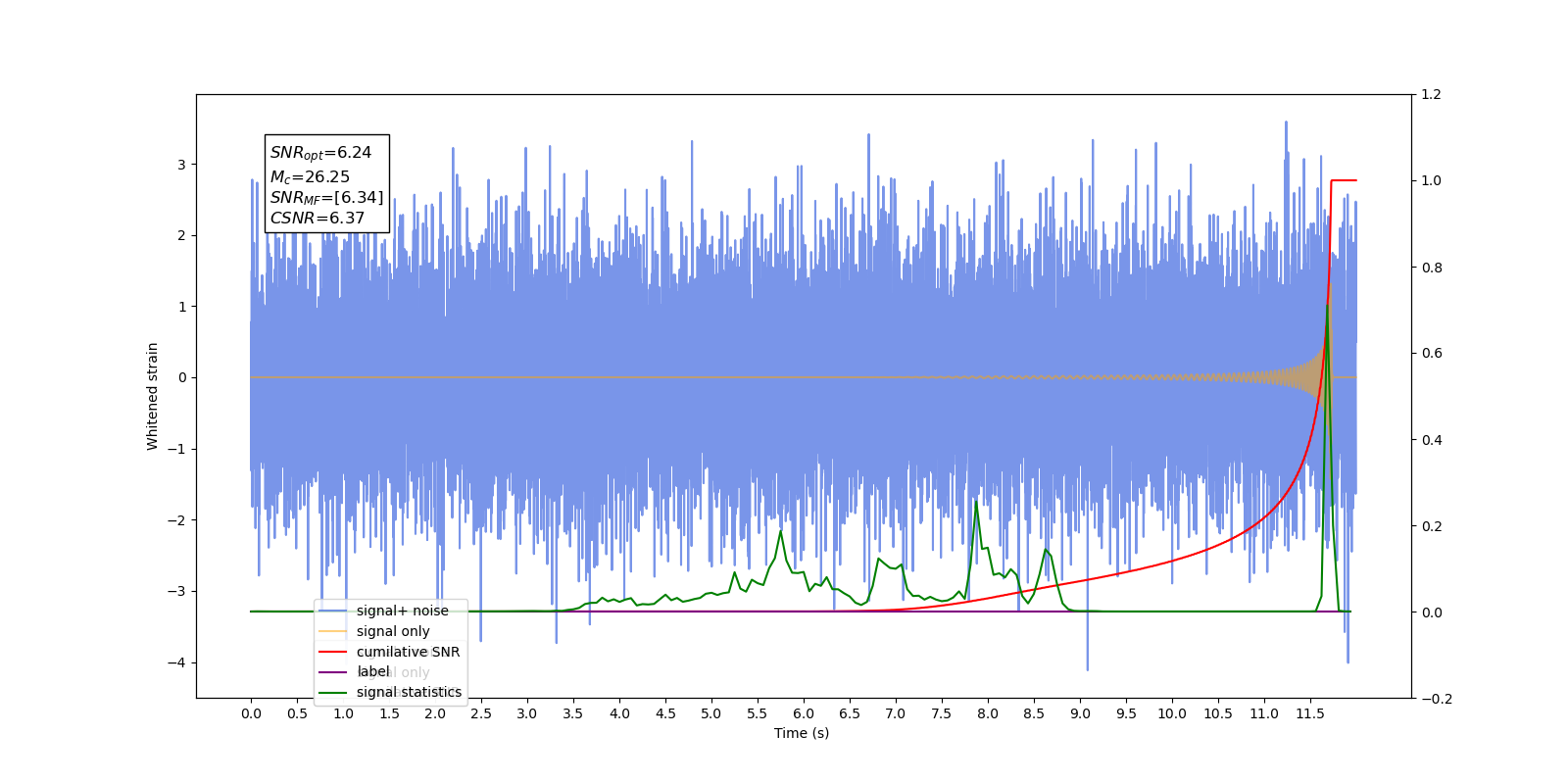Viewport: 1568px width, 784px height.
Task: Click the 'Time (s)' x-axis label
Action: coord(802,733)
